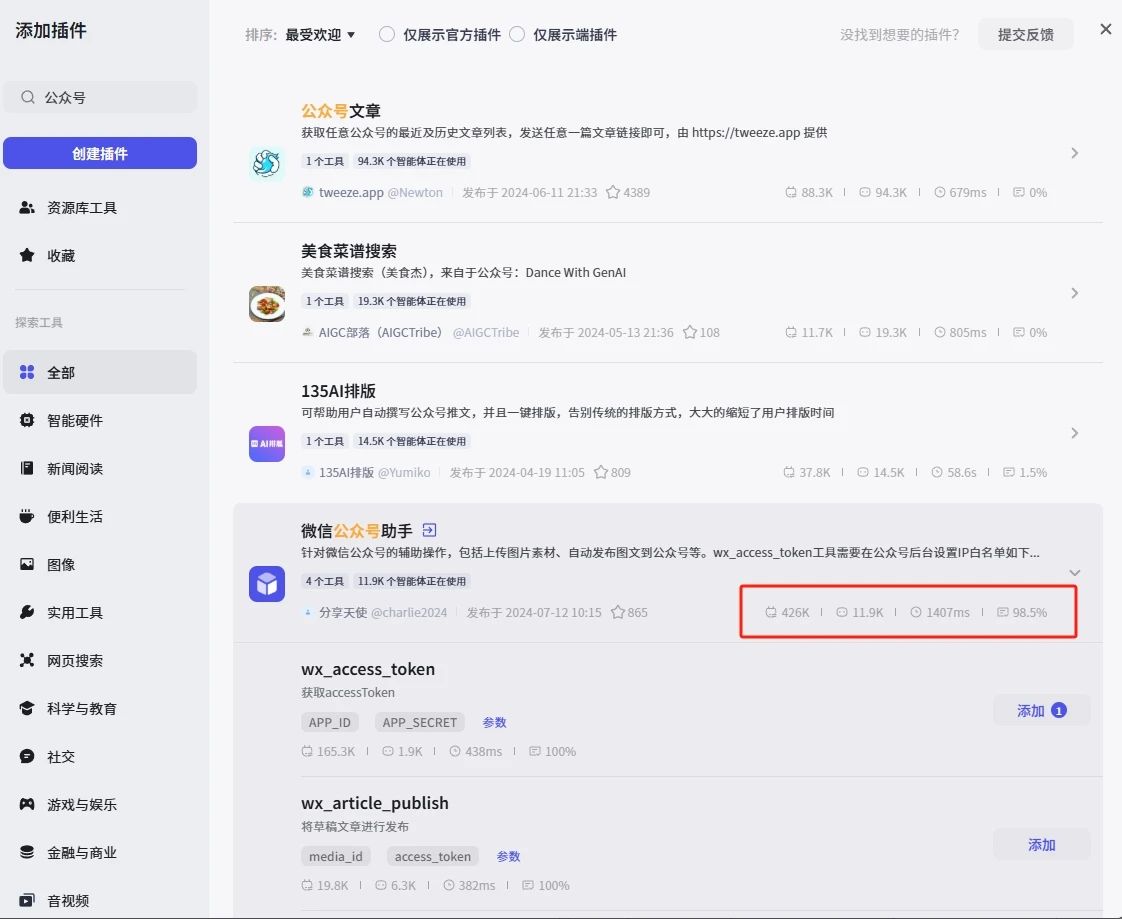Click the 创建插件 button
The width and height of the screenshot is (1122, 919).
tap(100, 153)
